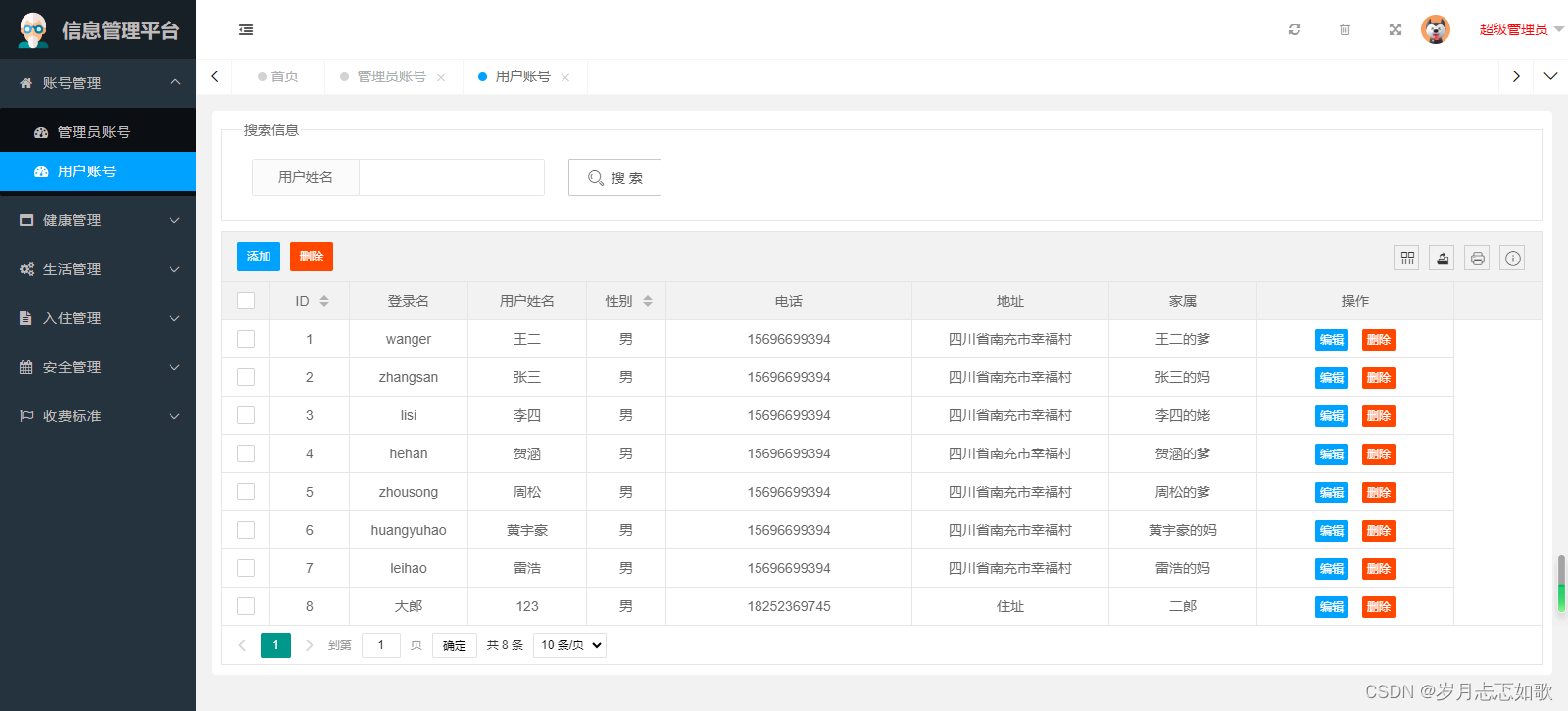Screen dimensions: 1568x711
Task: Click the 搜索 button
Action: pos(614,177)
